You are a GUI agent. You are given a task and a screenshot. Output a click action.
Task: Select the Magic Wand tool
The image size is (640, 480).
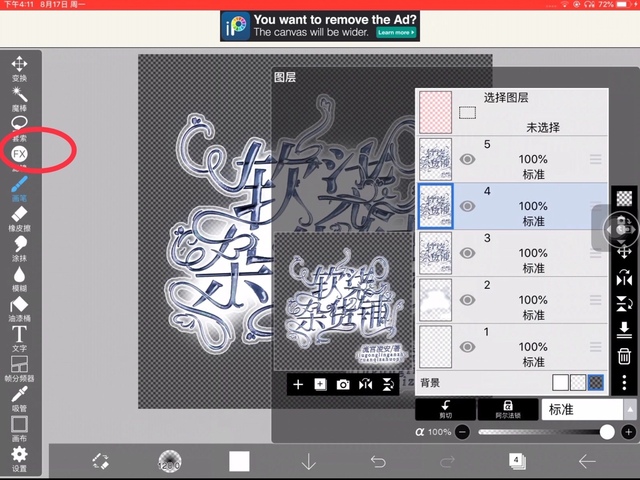(19, 95)
